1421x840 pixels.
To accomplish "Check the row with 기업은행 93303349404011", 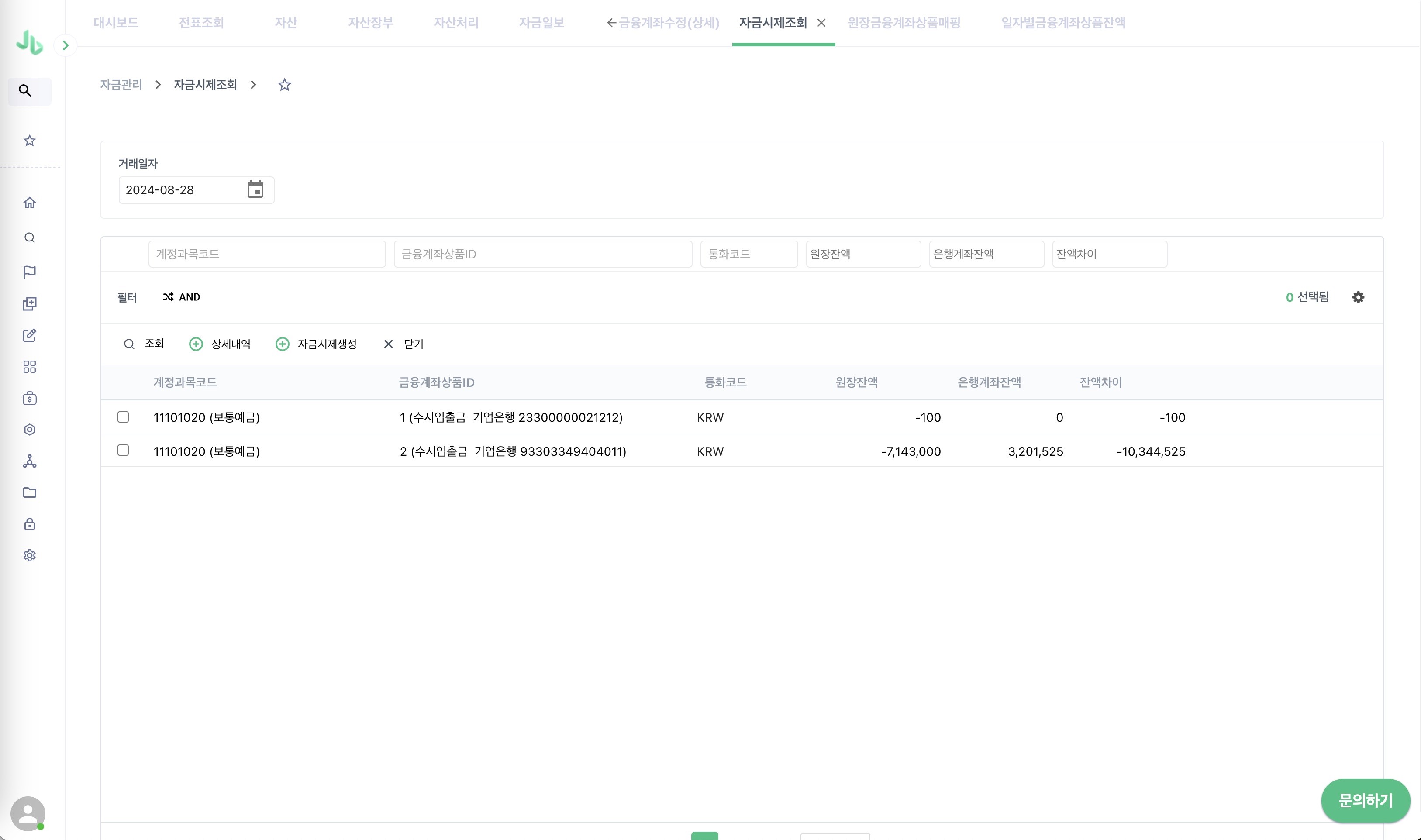I will 123,451.
